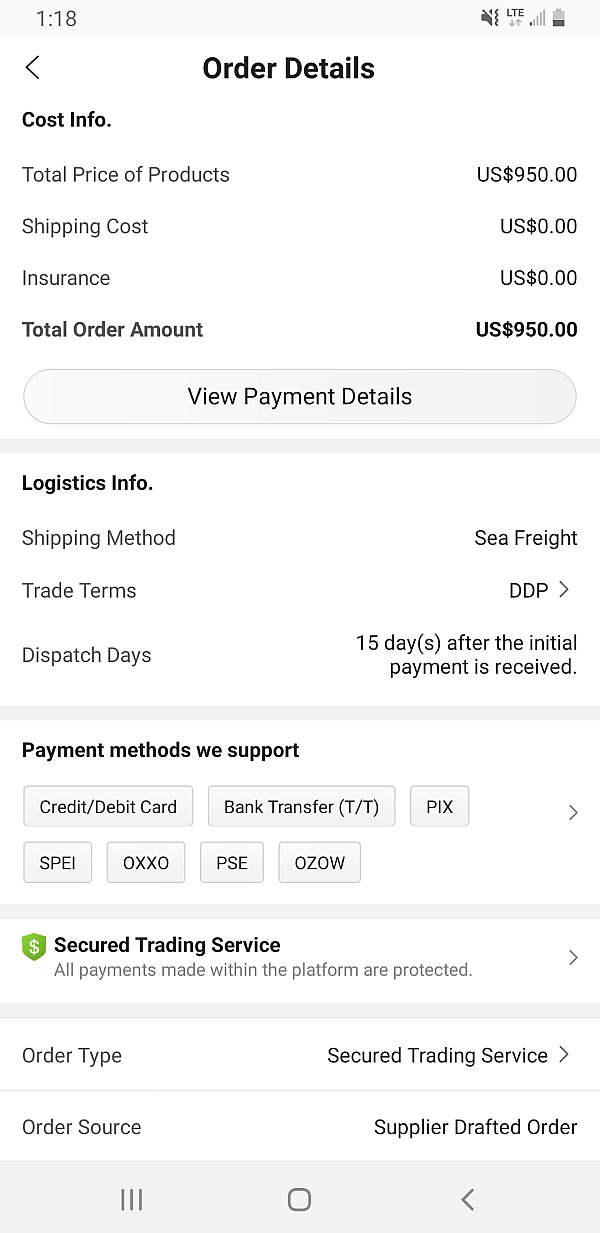Image resolution: width=600 pixels, height=1233 pixels.
Task: Tap the SPEI payment option
Action: pyautogui.click(x=57, y=863)
